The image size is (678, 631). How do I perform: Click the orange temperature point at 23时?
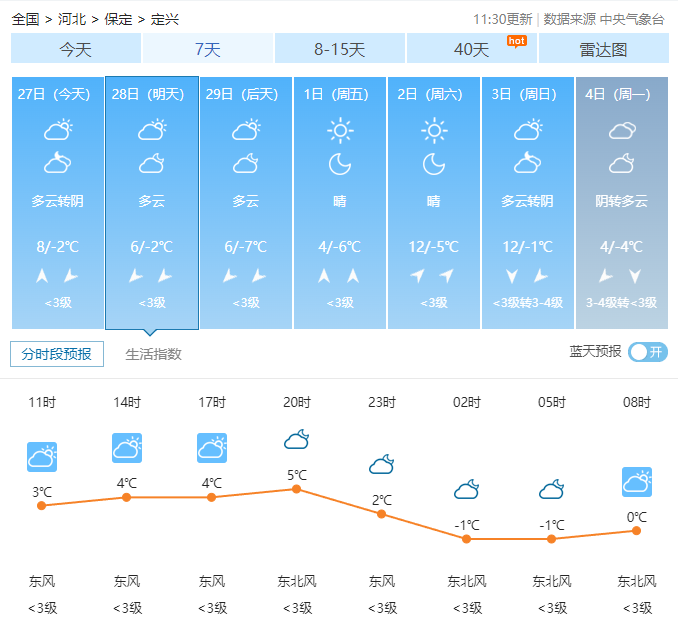click(x=381, y=514)
